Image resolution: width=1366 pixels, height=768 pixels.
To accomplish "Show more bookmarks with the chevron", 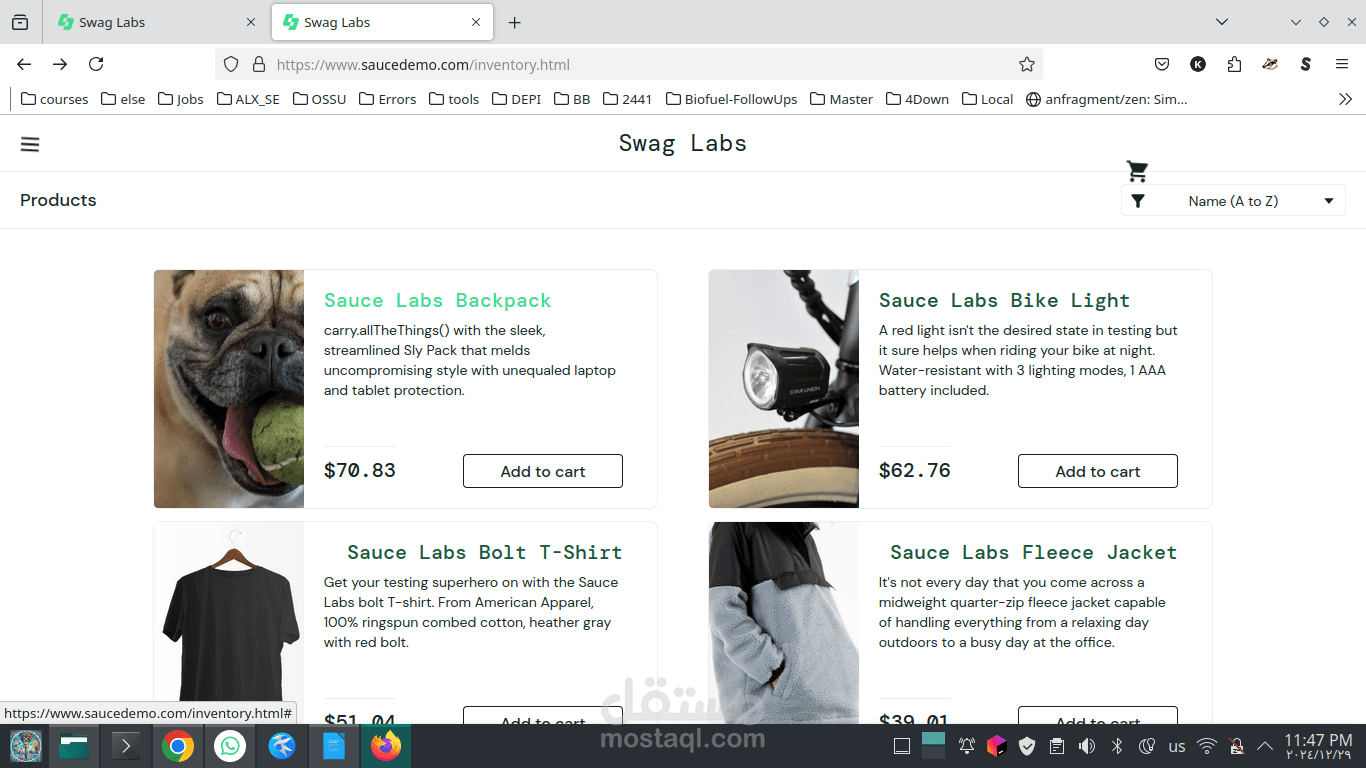I will coord(1345,99).
